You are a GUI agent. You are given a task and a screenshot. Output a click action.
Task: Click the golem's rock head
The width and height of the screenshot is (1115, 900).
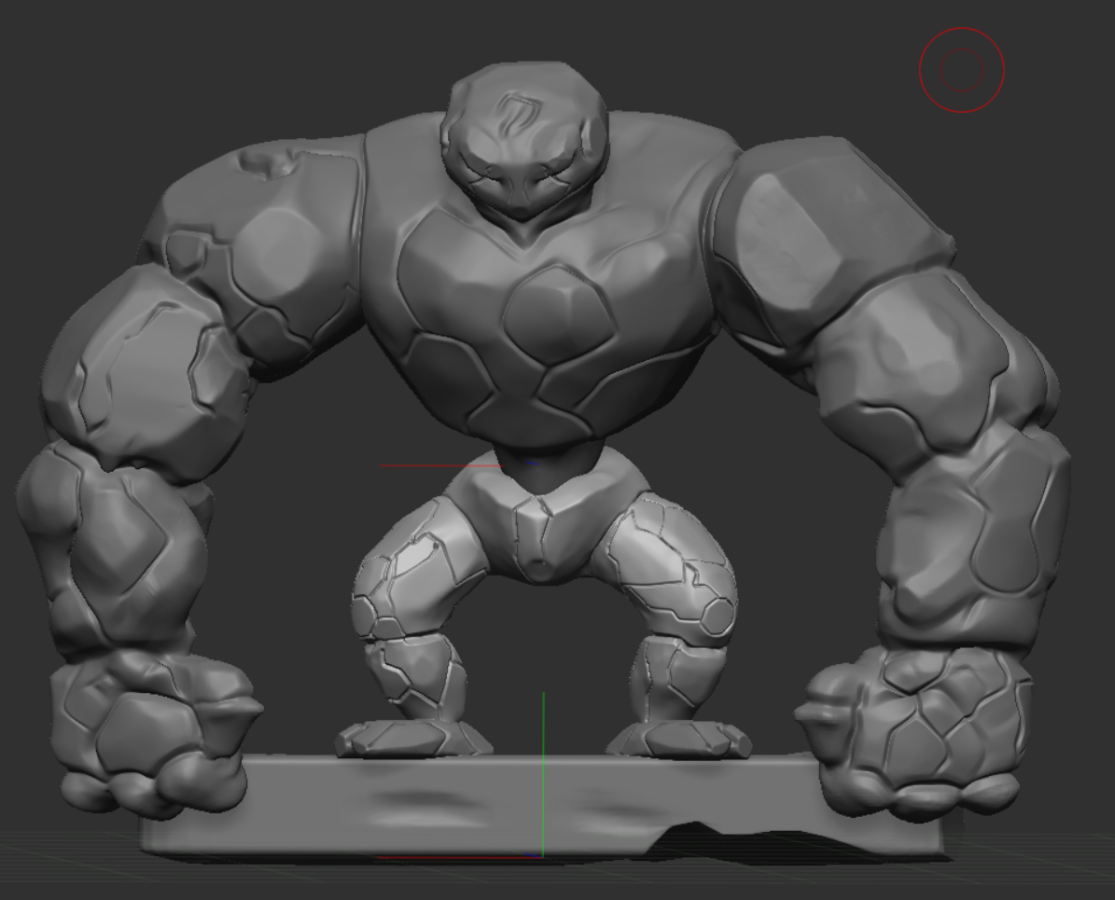525,140
